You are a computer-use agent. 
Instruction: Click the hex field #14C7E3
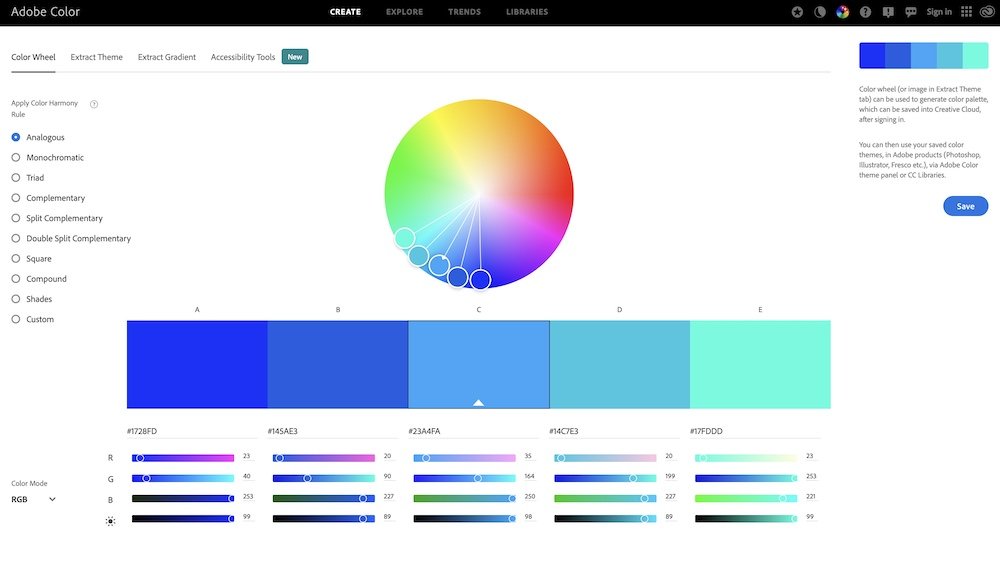(614, 431)
